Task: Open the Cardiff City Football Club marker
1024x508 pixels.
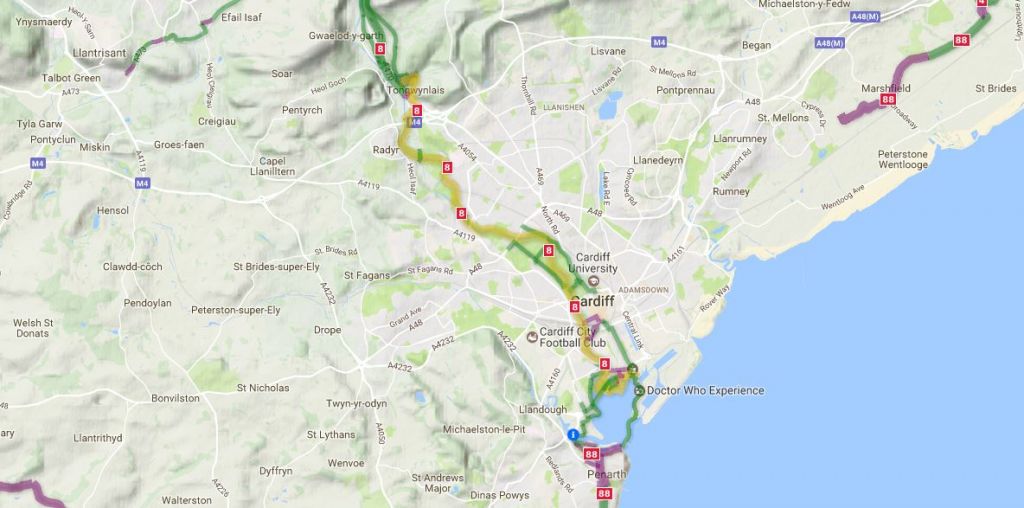Action: (532, 337)
